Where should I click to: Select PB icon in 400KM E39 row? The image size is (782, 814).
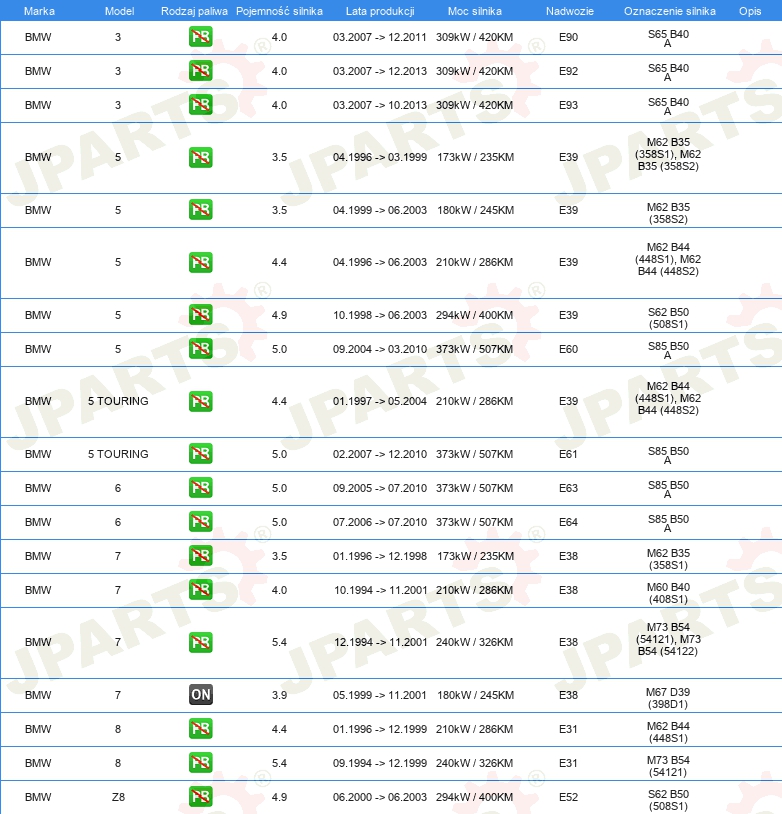(200, 315)
